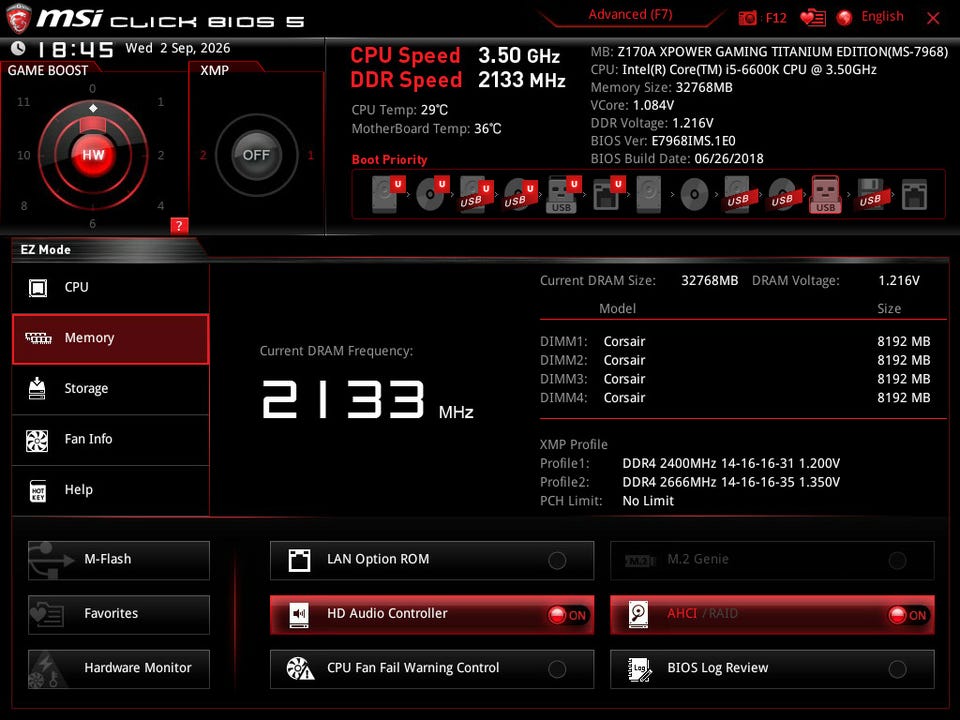Open the Favorites button

tap(119, 615)
